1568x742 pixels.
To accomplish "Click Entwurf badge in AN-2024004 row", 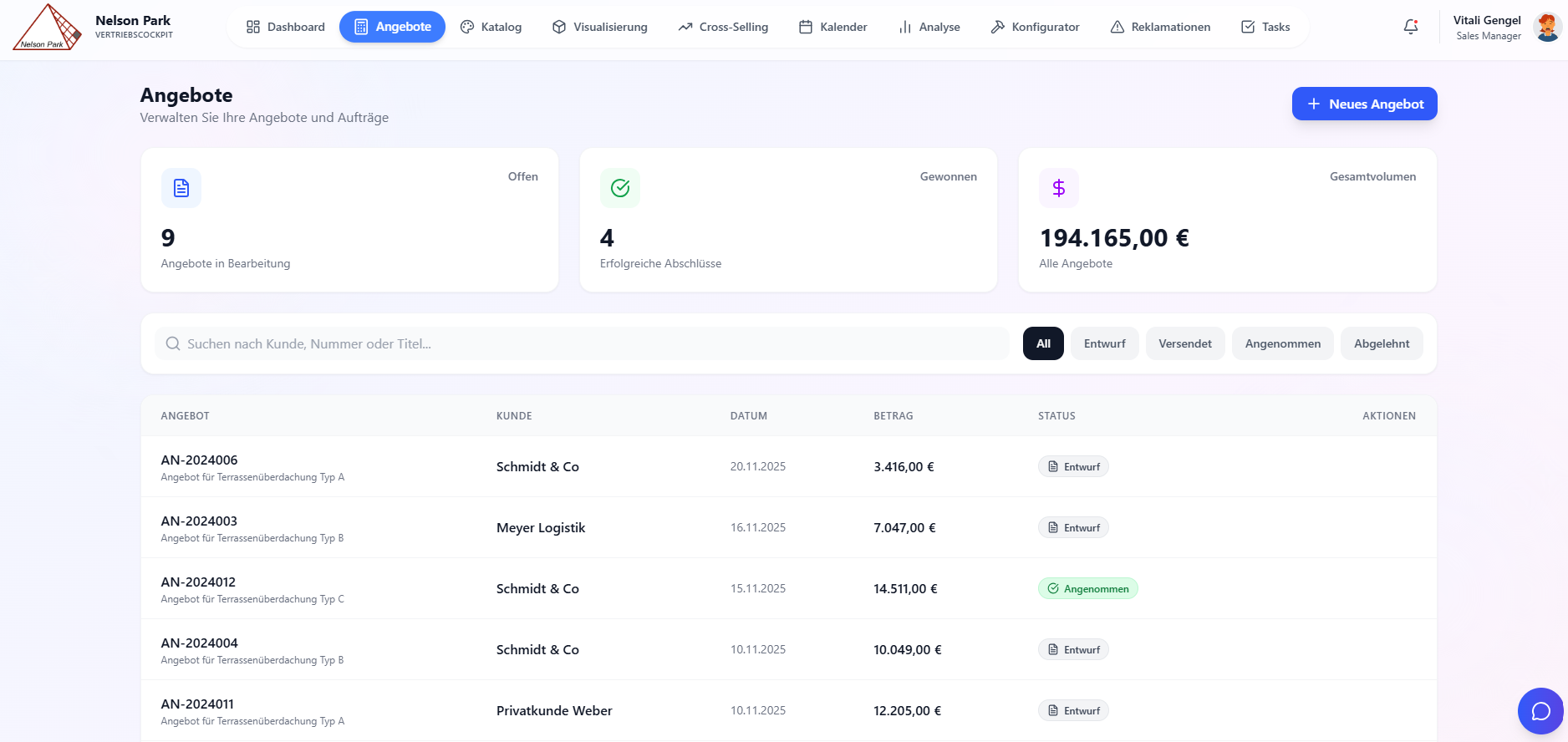I will pos(1073,649).
